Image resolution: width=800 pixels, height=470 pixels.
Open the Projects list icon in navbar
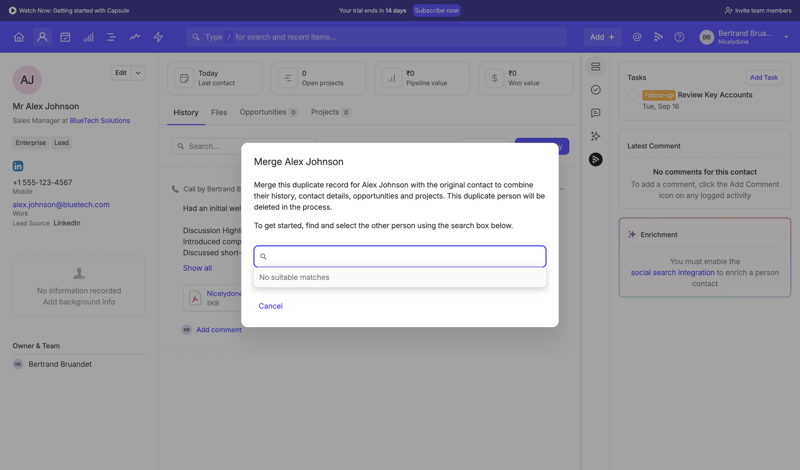(111, 37)
